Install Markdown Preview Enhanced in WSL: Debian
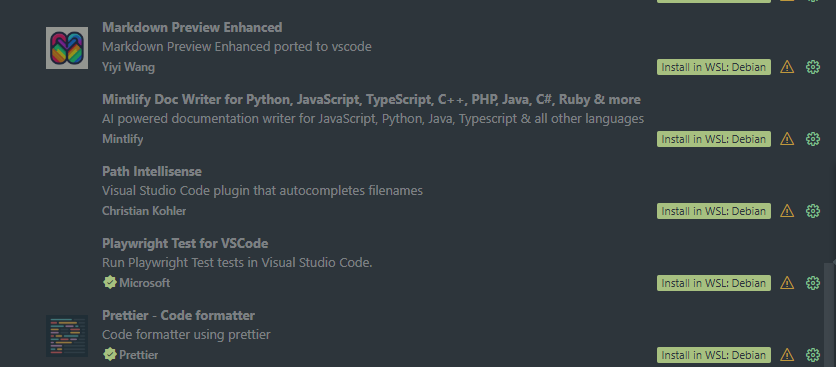 (x=714, y=67)
